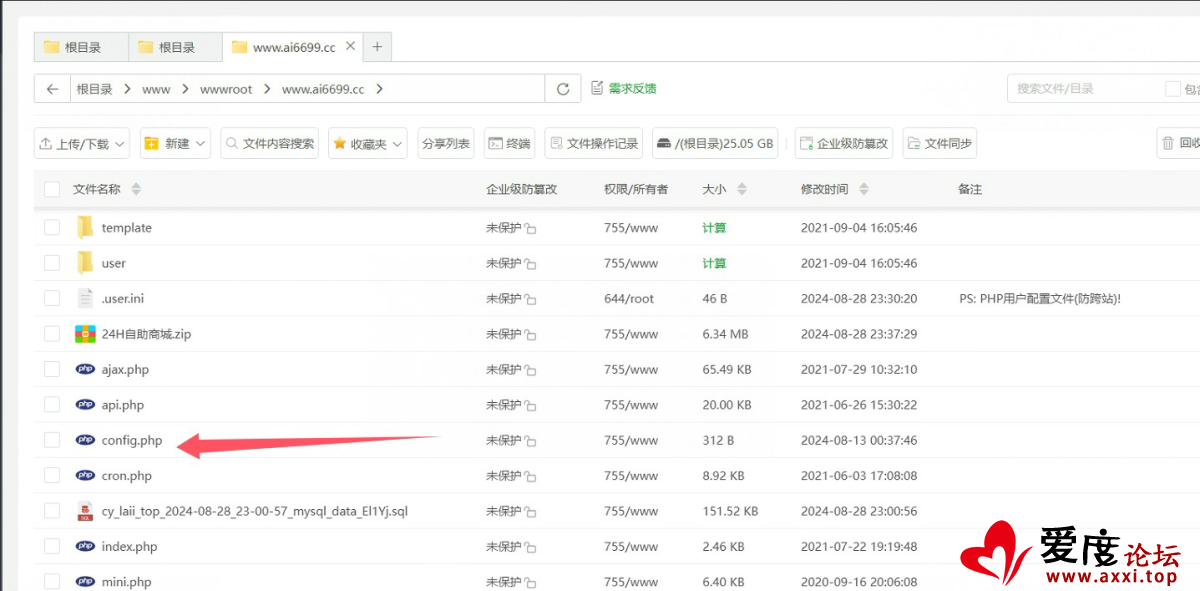Check the box for the user folder

[x=52, y=263]
